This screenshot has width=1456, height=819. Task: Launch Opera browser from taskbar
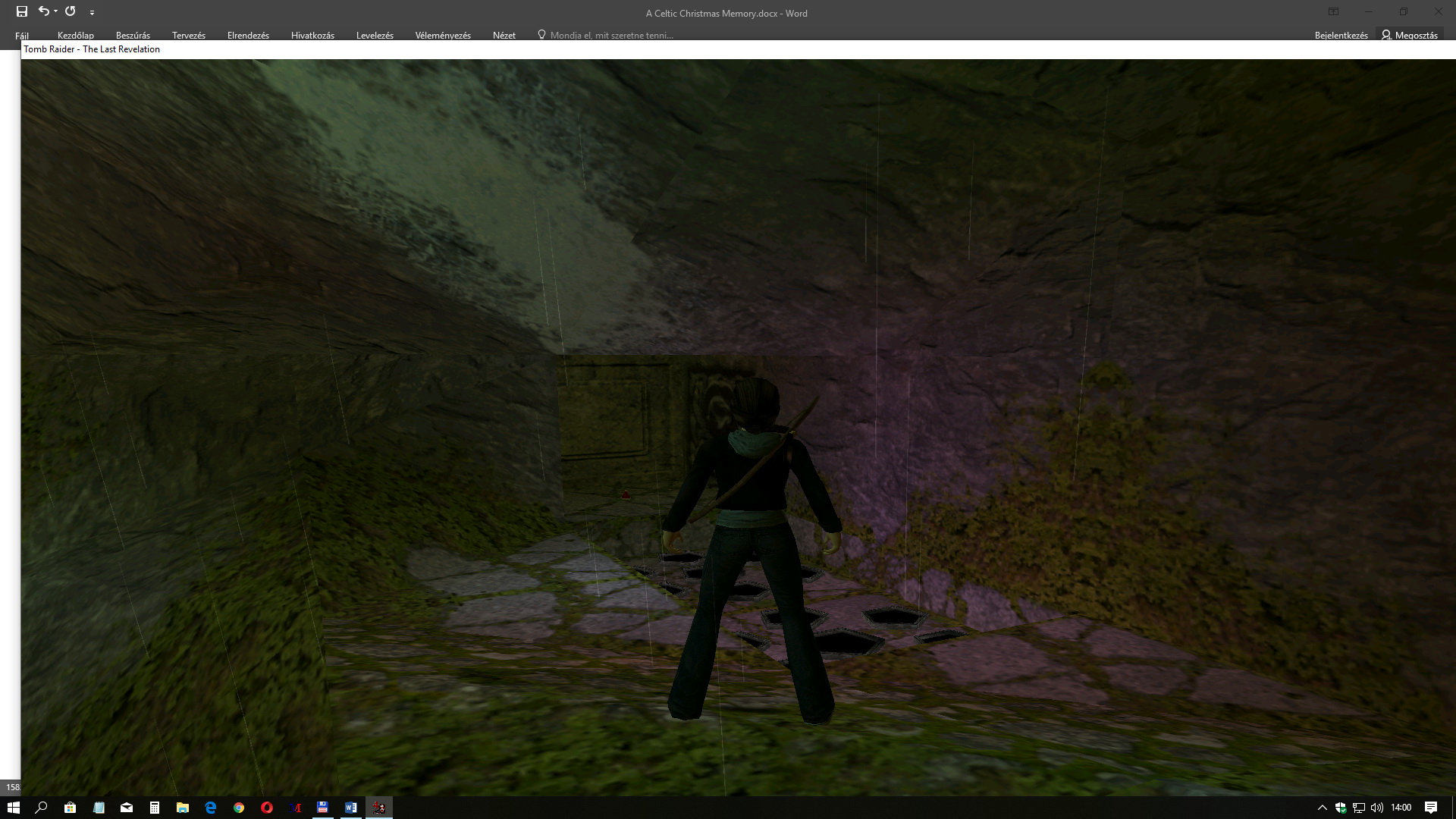click(x=267, y=808)
